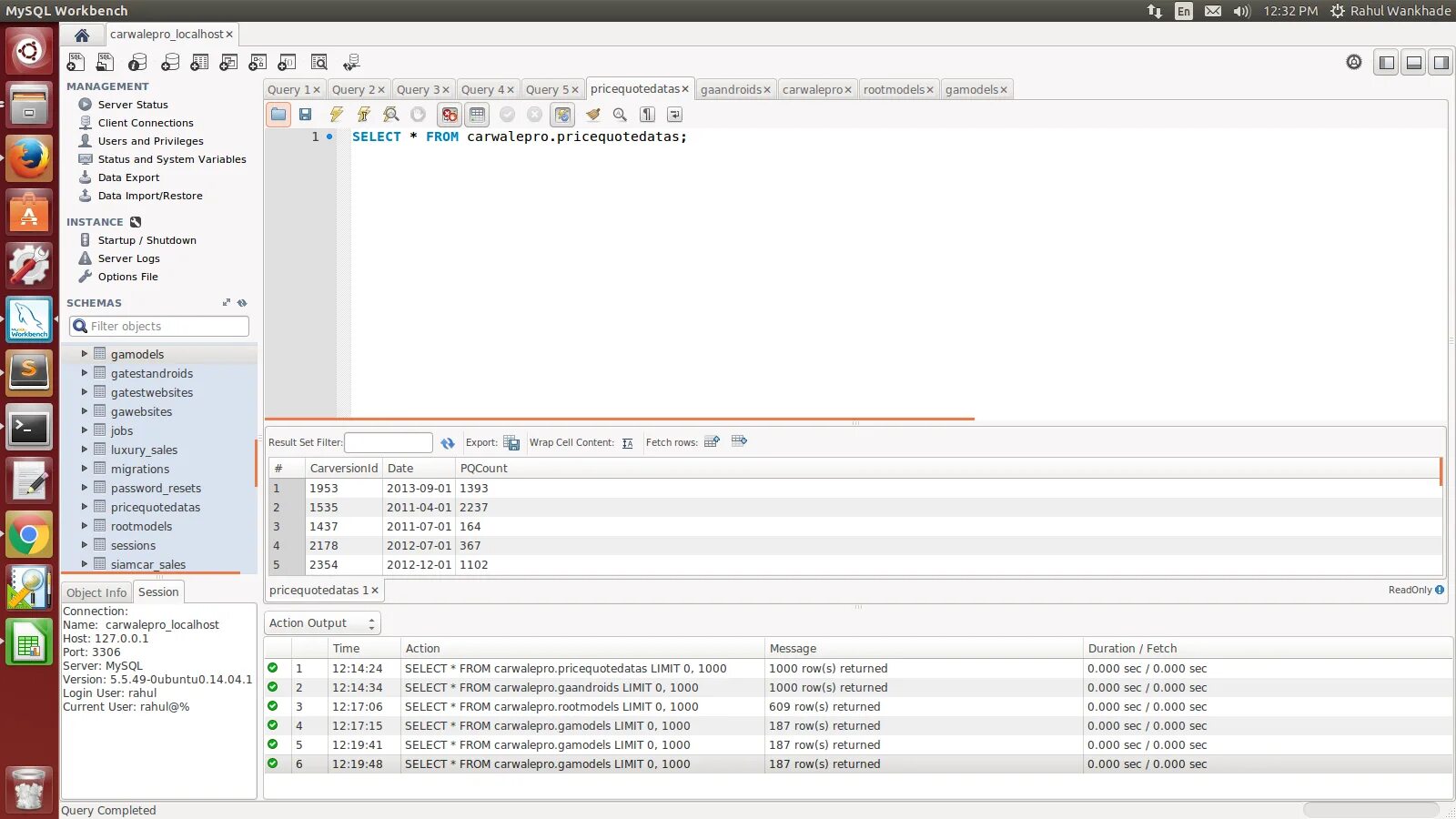Toggle the right secondary sidebar visibility

[1441, 63]
